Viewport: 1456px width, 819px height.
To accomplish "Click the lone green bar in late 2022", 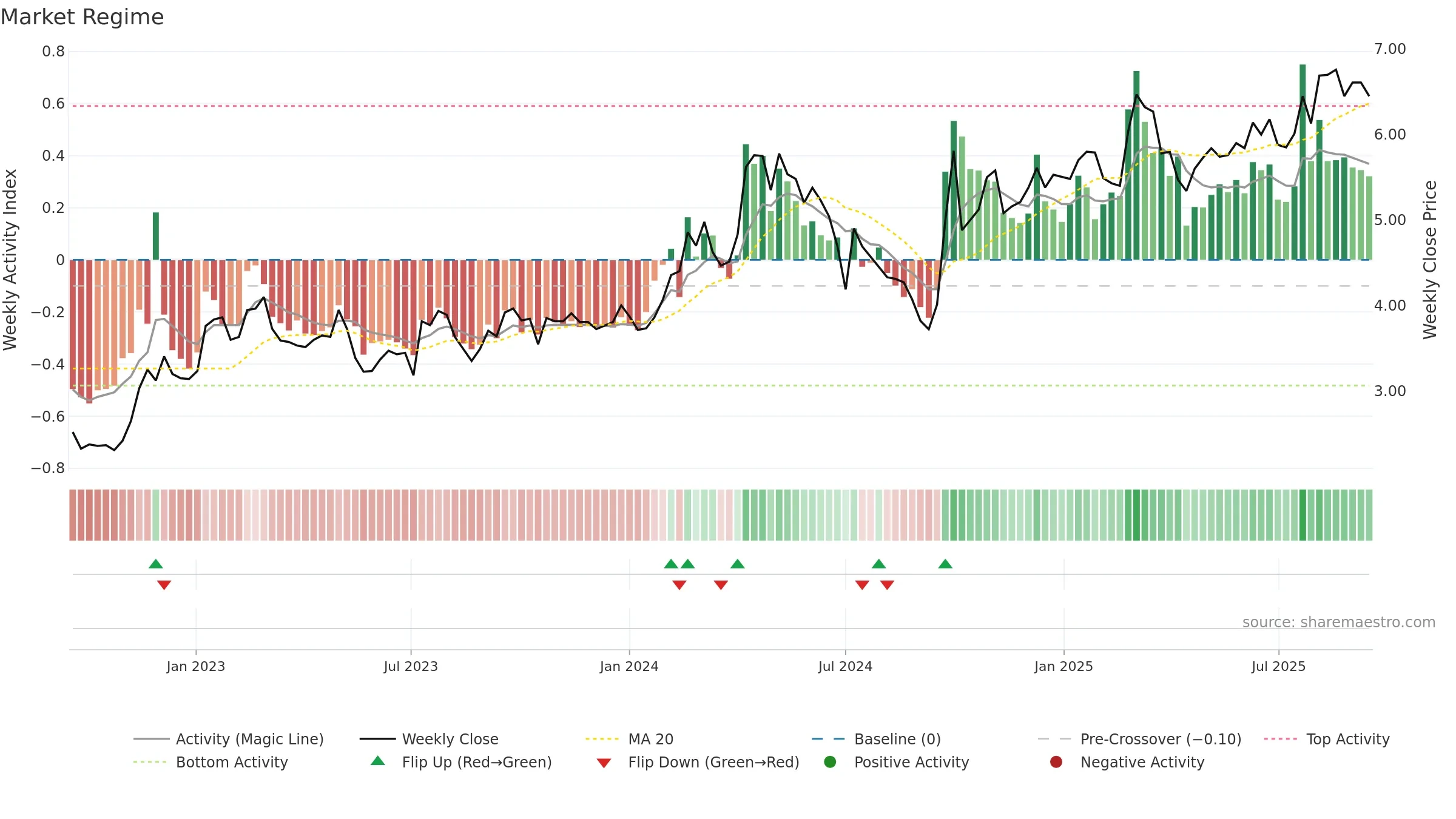I will (156, 236).
